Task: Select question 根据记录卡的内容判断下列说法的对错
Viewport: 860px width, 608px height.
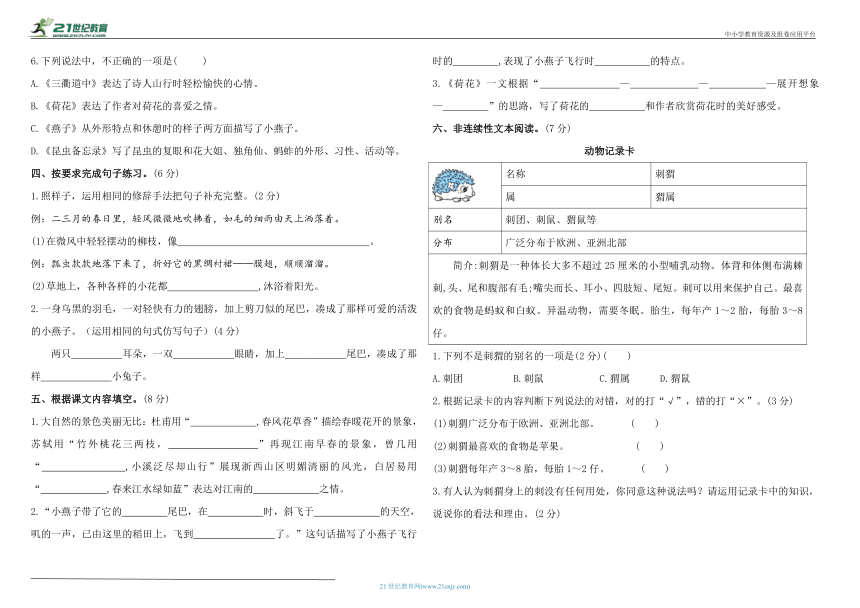Action: (x=613, y=401)
